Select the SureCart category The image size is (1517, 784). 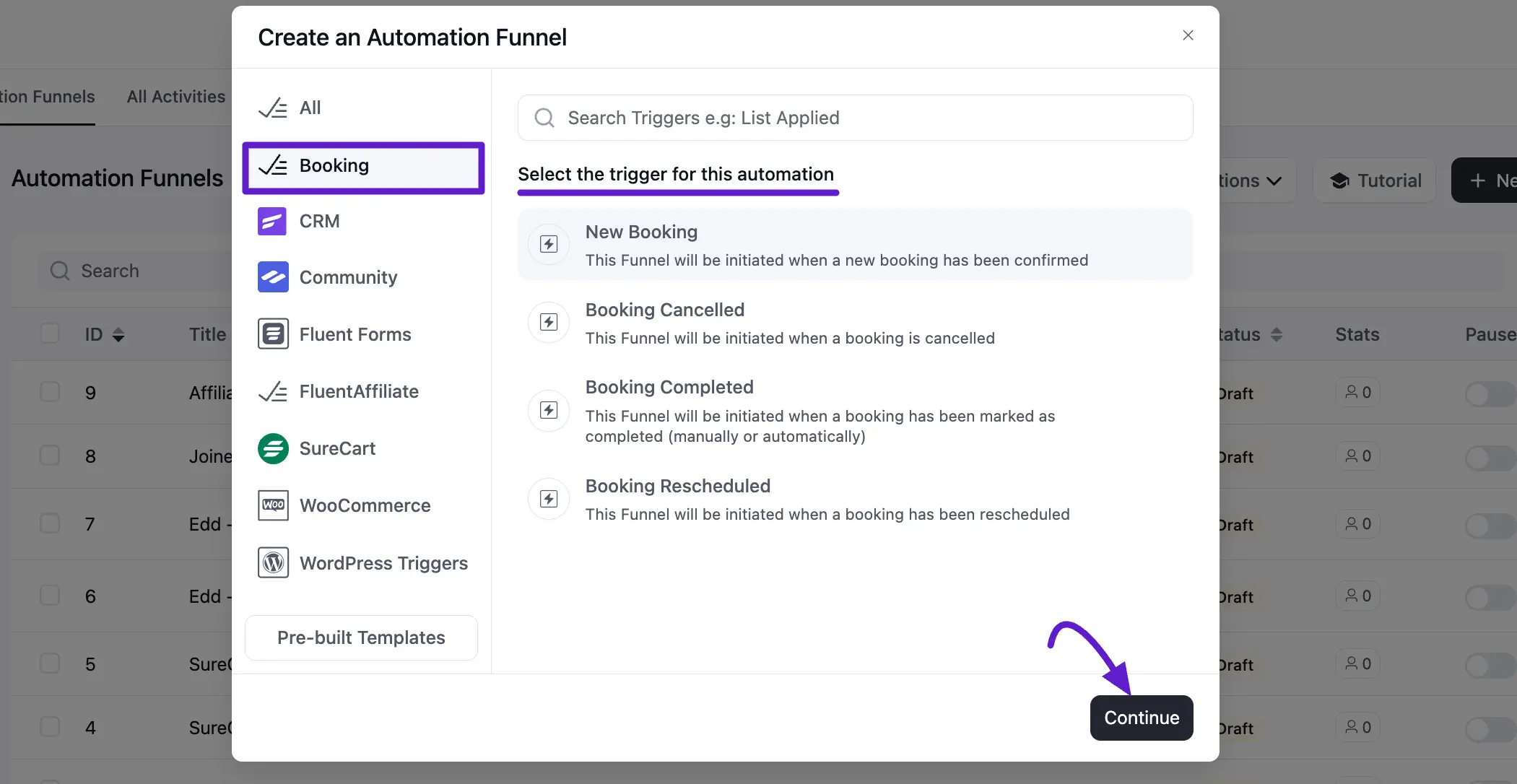(363, 448)
